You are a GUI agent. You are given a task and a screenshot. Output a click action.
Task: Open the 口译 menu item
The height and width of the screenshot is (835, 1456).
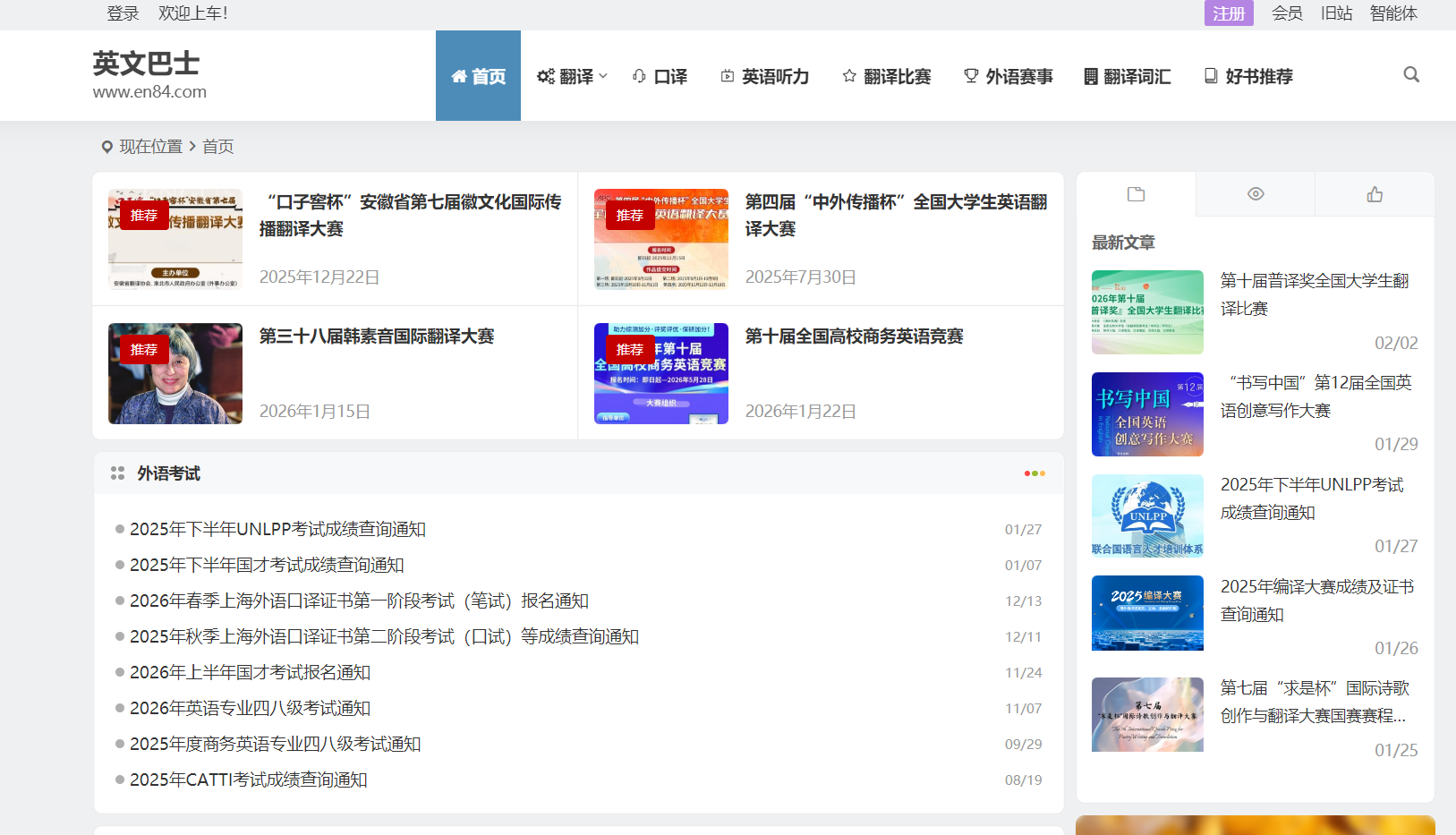[660, 76]
